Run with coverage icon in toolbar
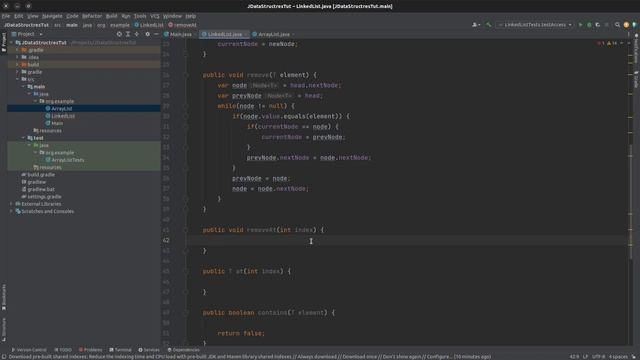 pyautogui.click(x=598, y=25)
